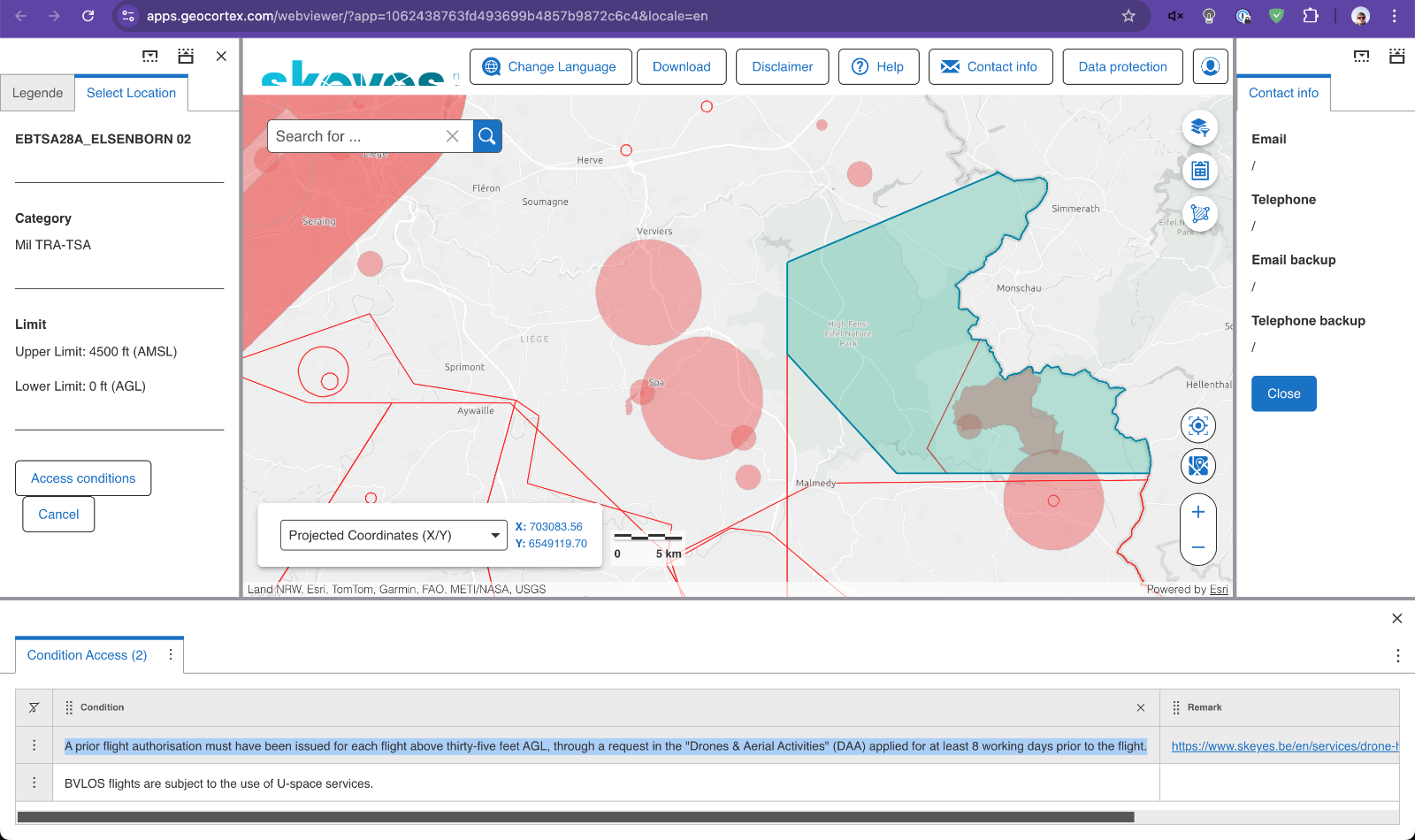Click the magnifier search button

pos(486,136)
